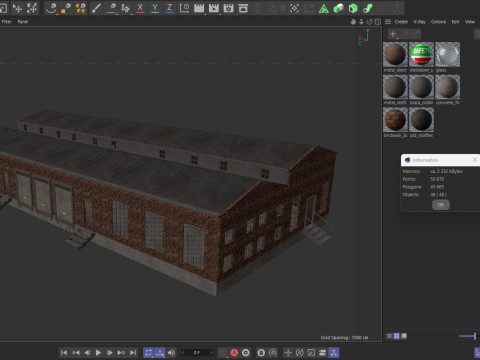Viewport: 480px width, 360px height.
Task: Open Material Manager Edit menu
Action: [455, 22]
